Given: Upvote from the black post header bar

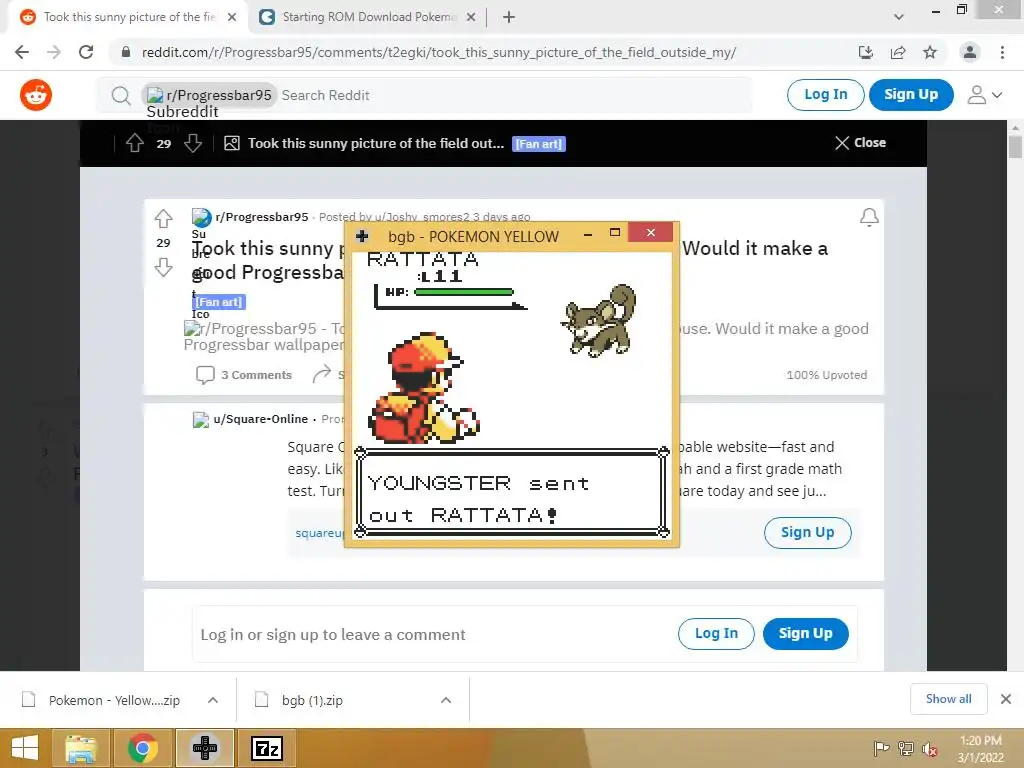Looking at the screenshot, I should (x=135, y=143).
